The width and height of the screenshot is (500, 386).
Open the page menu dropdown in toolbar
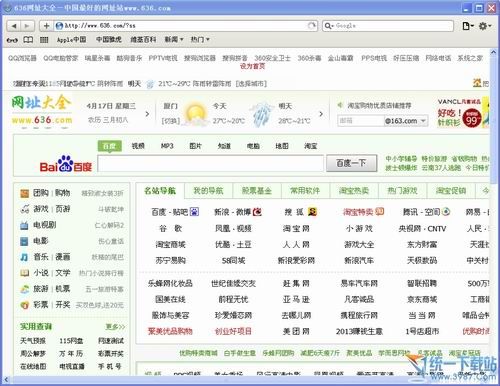click(x=468, y=26)
